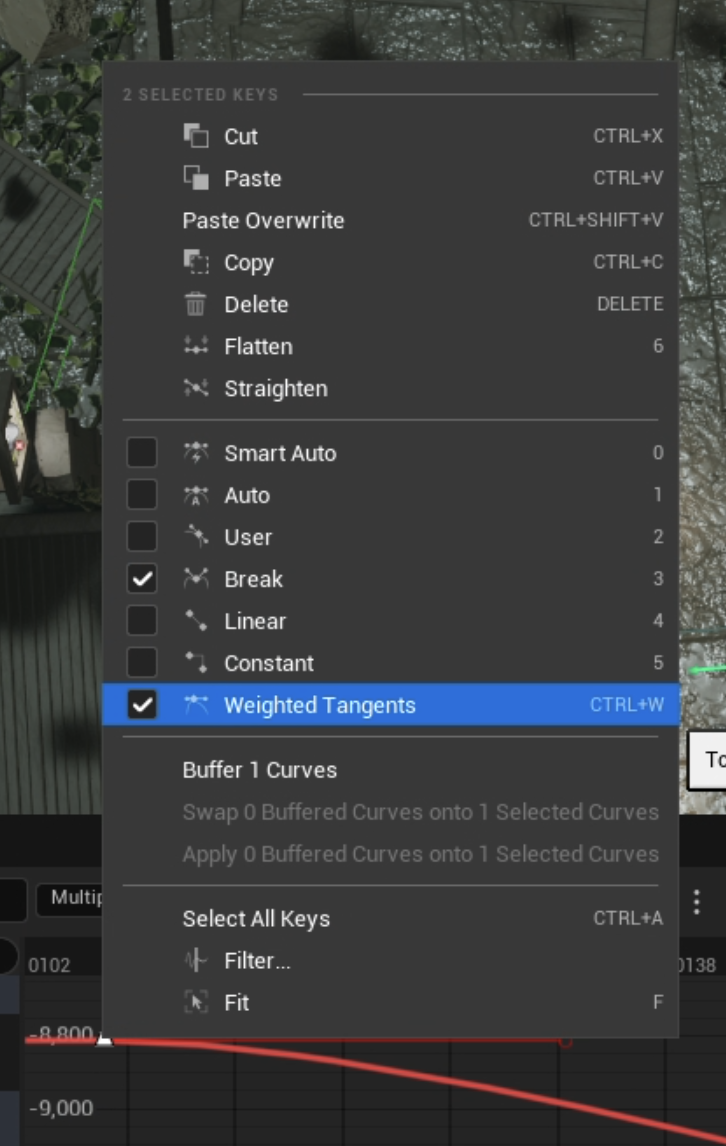Tick the Linear interpolation checkbox
The image size is (726, 1146).
142,621
